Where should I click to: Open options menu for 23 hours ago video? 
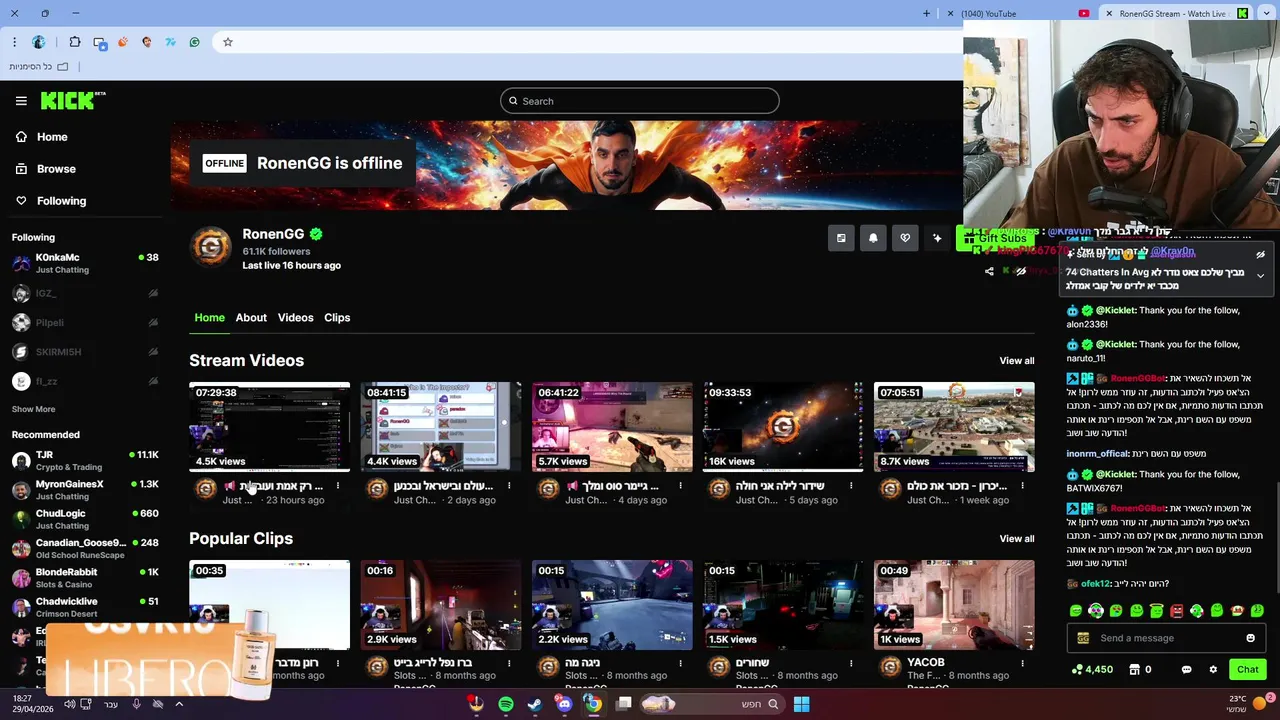338,486
